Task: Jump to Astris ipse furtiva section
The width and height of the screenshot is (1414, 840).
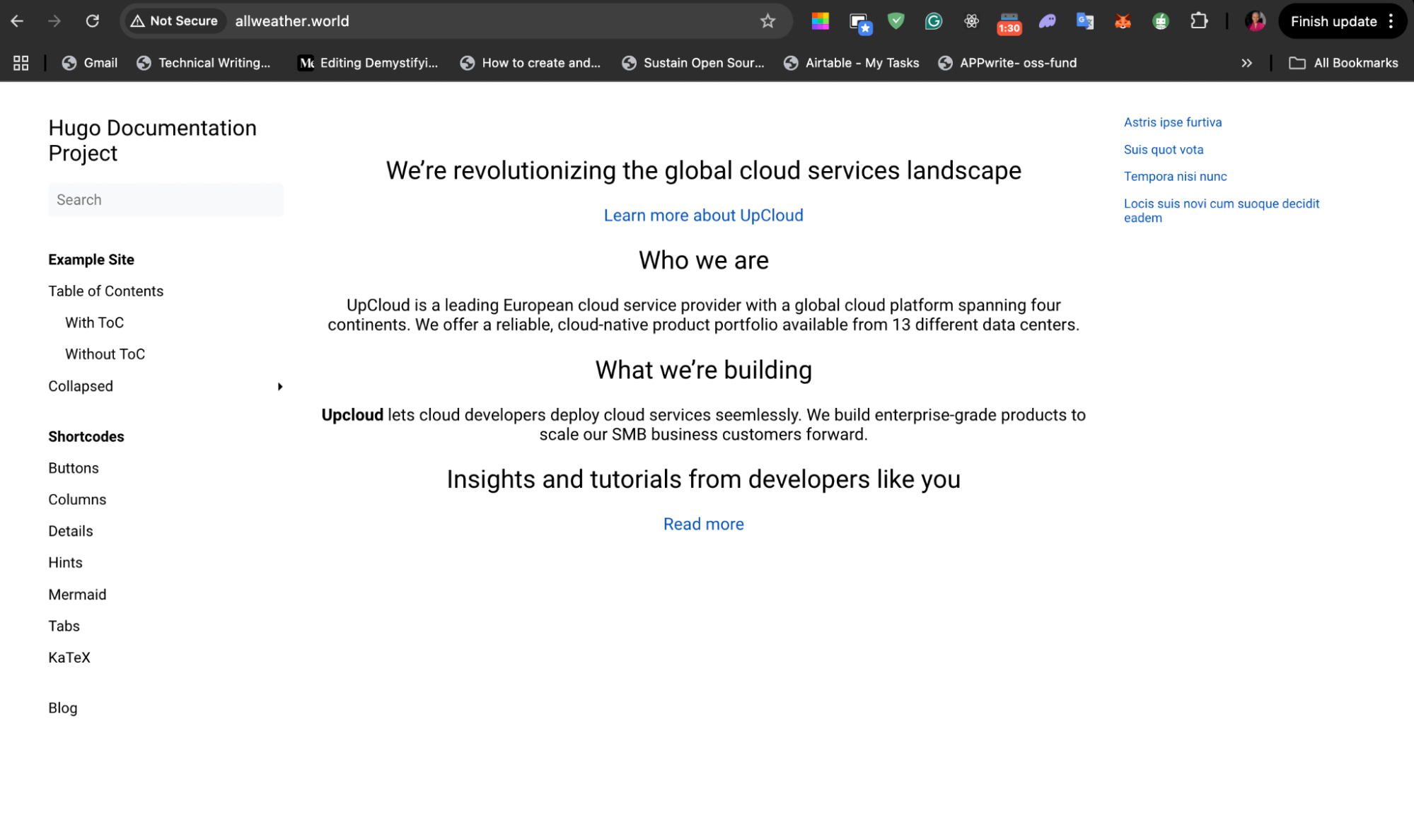Action: (x=1173, y=122)
